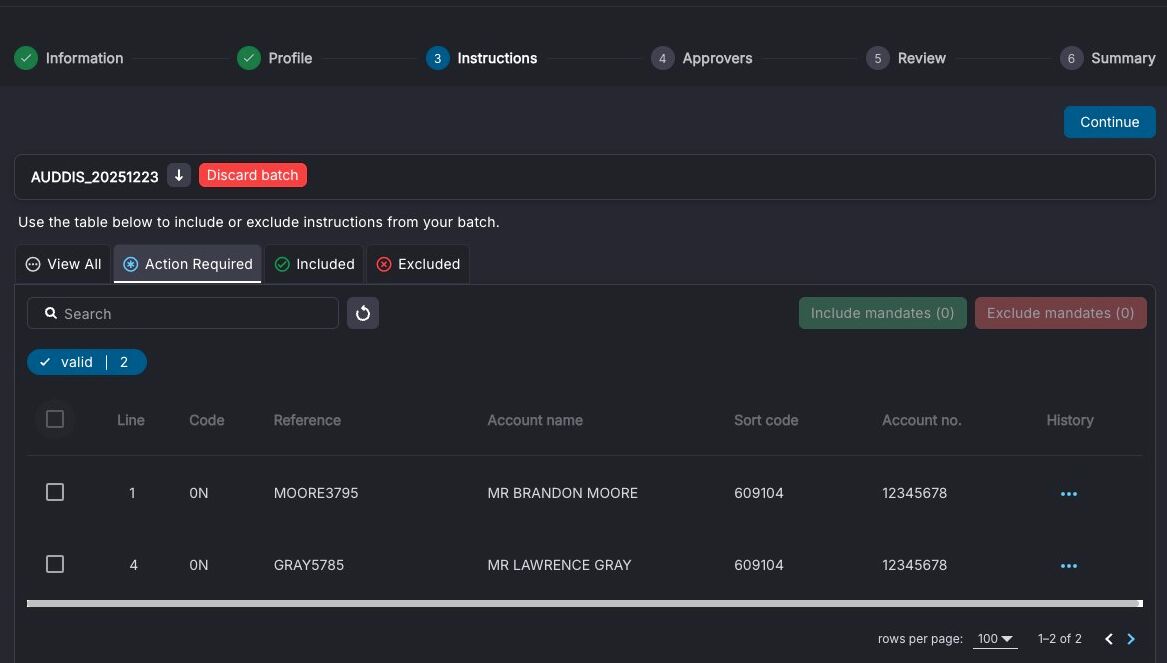The height and width of the screenshot is (663, 1167).
Task: Open the Included tab
Action: (314, 264)
